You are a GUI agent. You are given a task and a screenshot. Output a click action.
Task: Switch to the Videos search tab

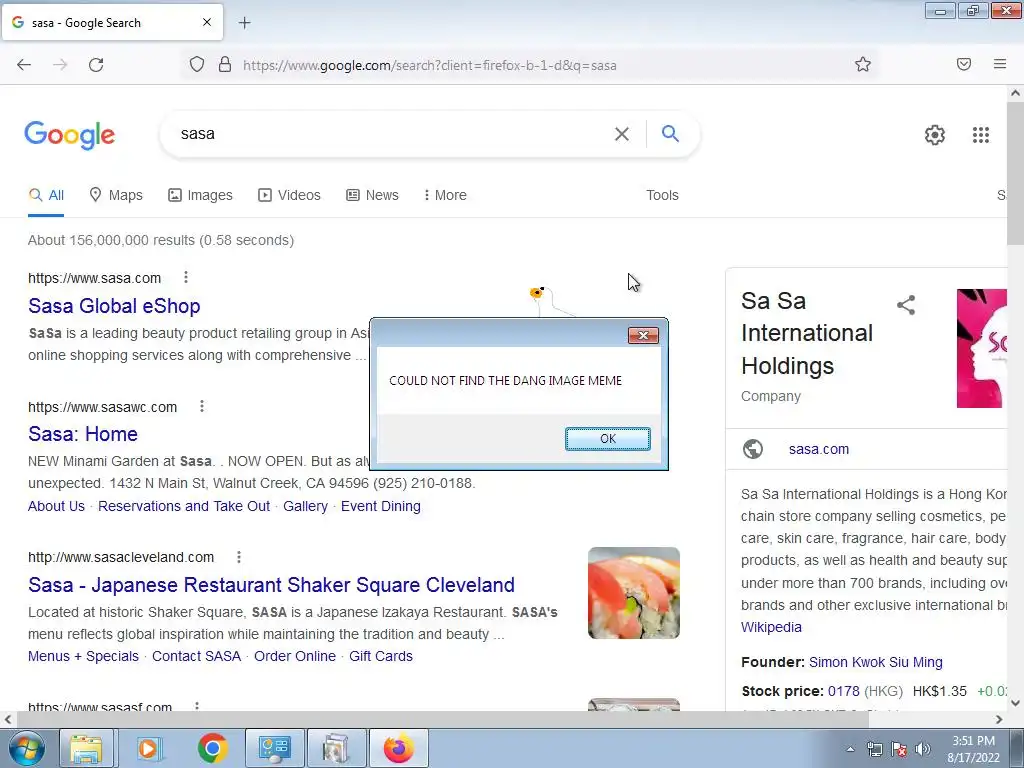[289, 195]
